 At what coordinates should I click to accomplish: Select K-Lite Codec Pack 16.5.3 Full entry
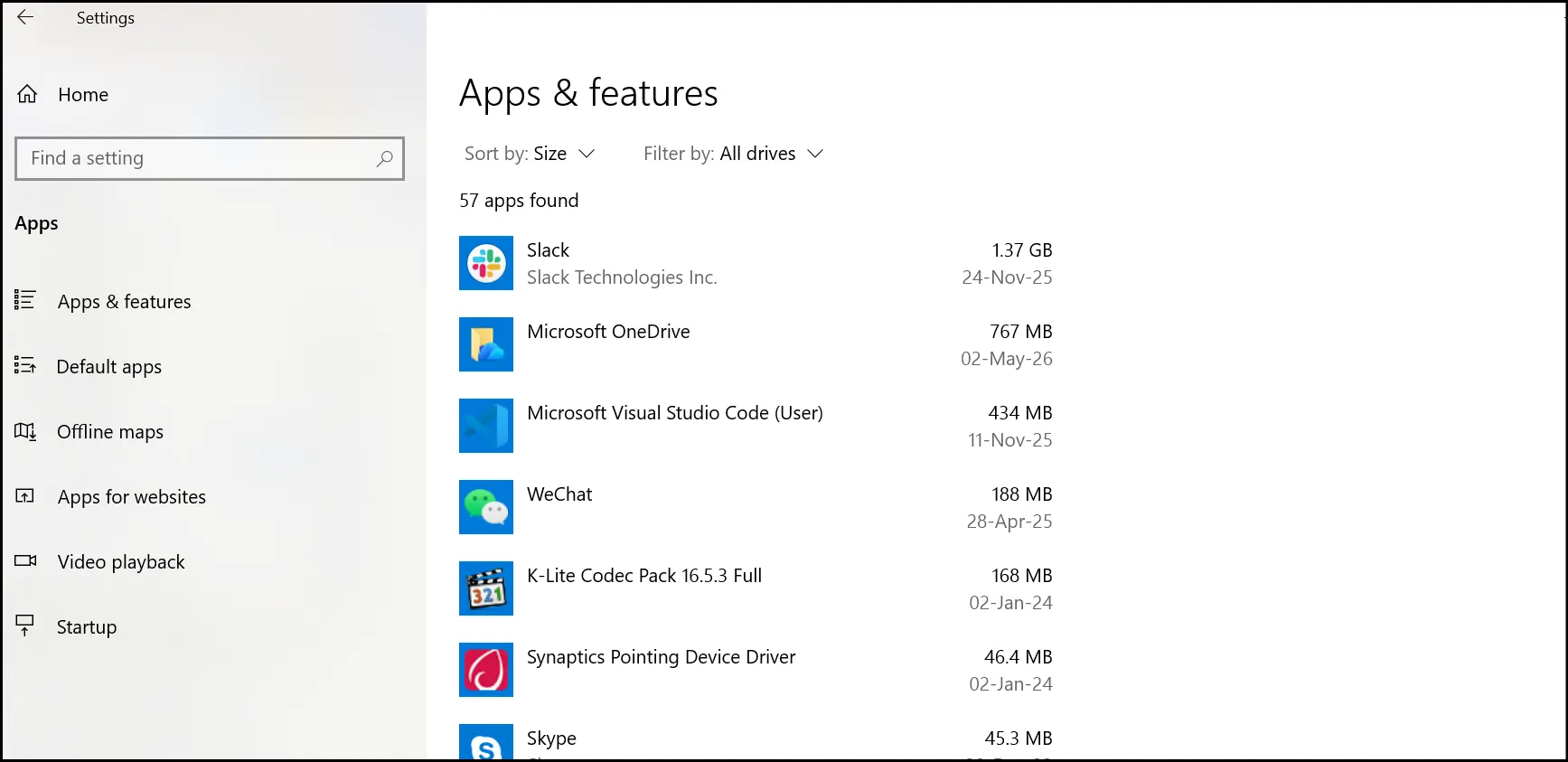click(x=644, y=576)
